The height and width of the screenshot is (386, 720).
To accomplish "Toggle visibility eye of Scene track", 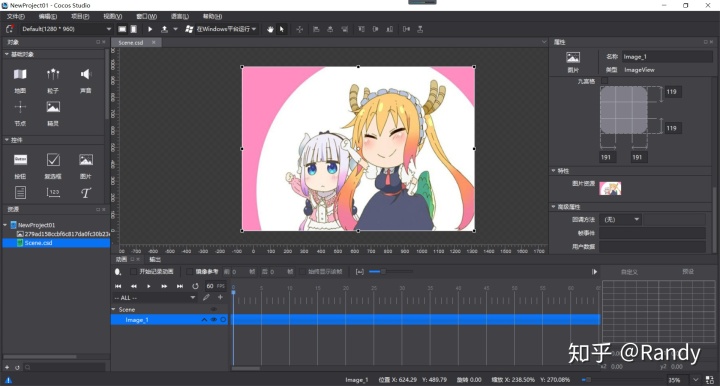I will coord(214,309).
